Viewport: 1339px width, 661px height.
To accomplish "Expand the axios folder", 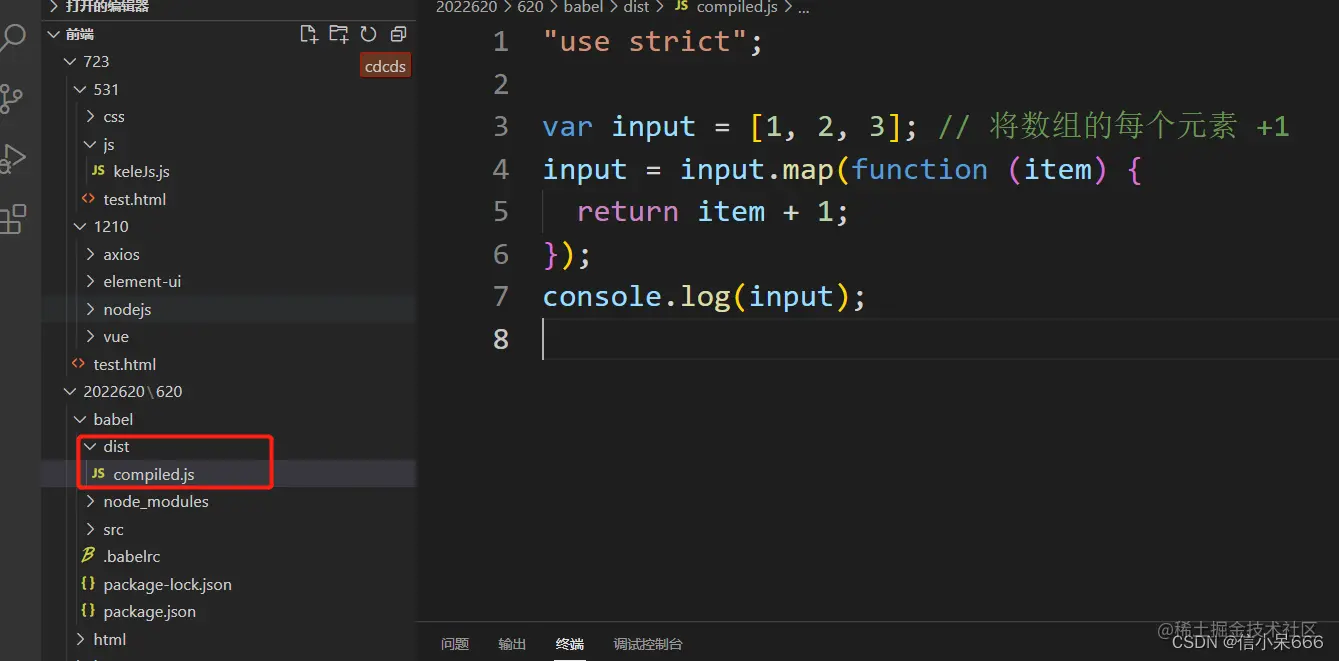I will [x=121, y=254].
